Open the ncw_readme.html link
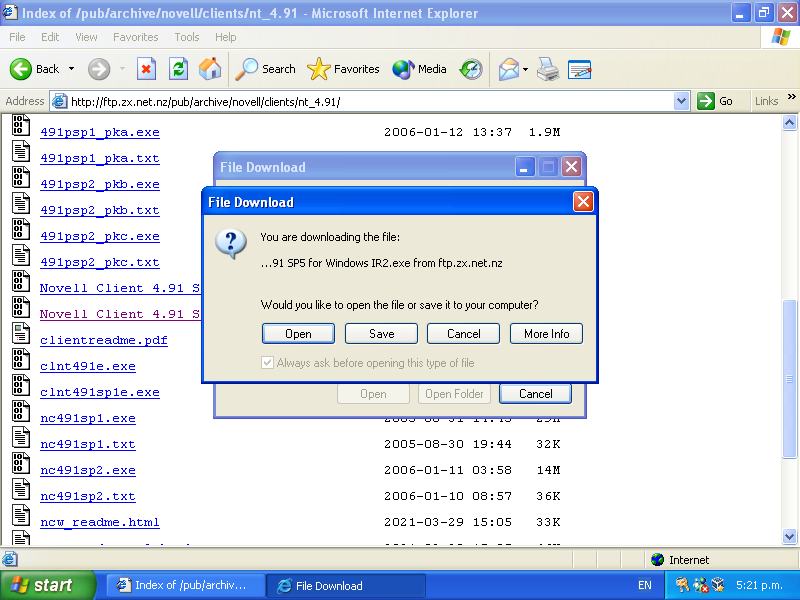The image size is (800, 600). (100, 522)
